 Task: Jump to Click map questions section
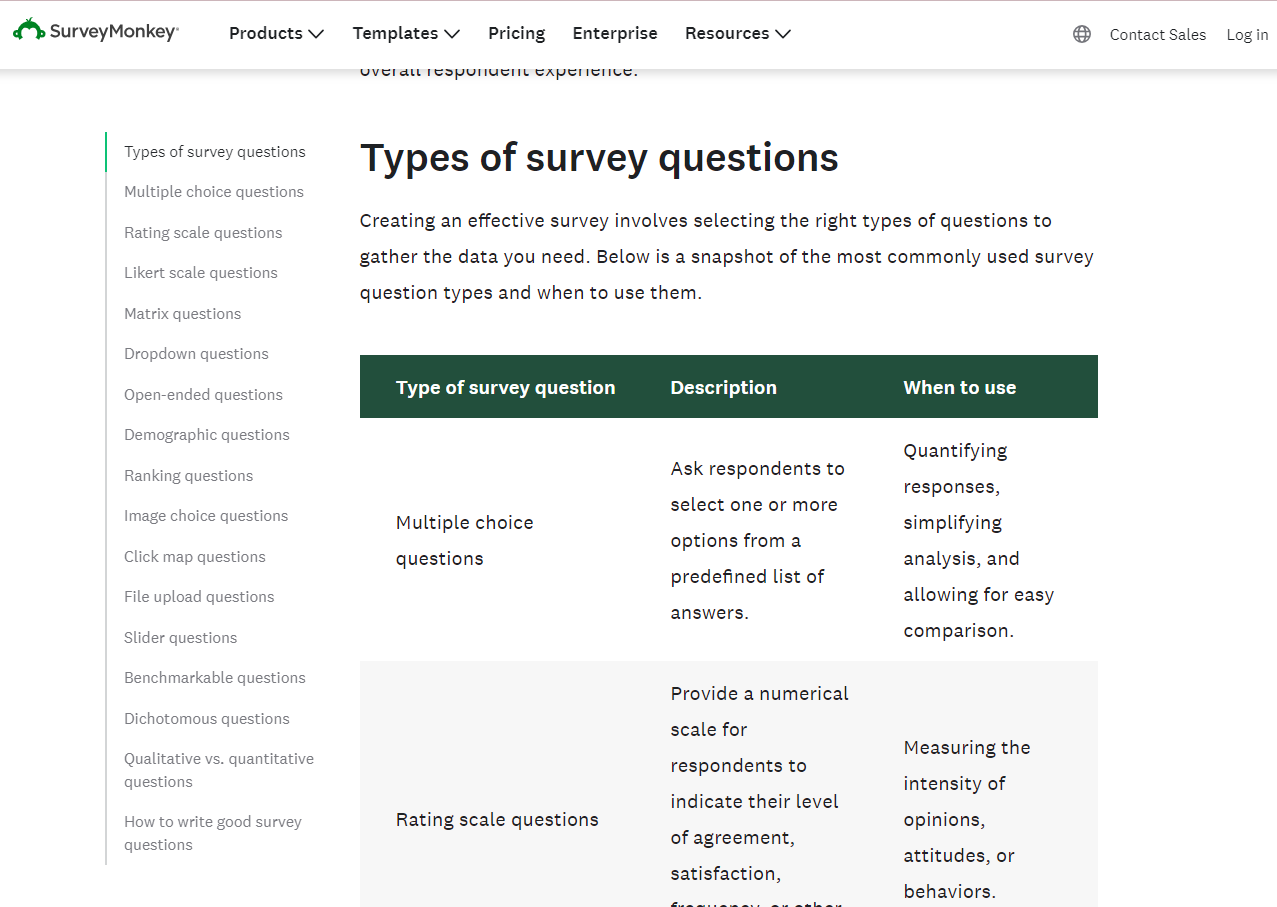pos(194,556)
